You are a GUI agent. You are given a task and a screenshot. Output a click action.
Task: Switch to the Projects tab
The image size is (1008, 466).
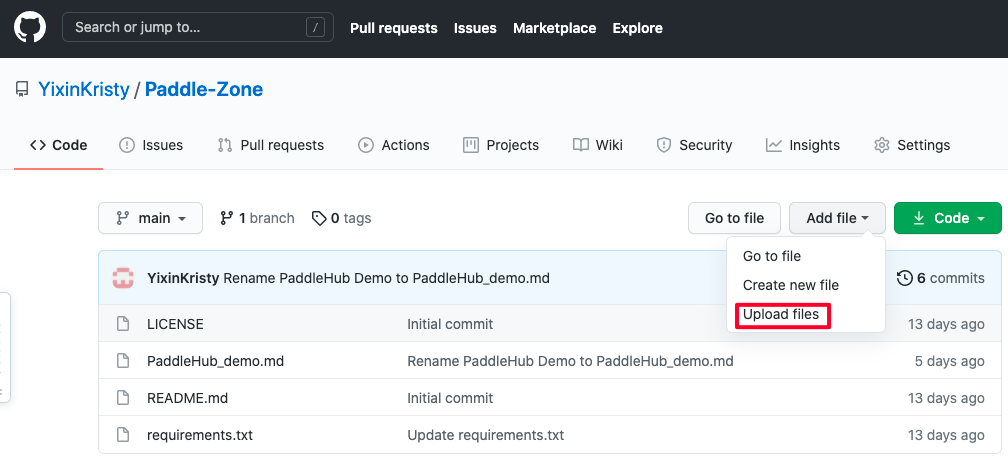501,145
